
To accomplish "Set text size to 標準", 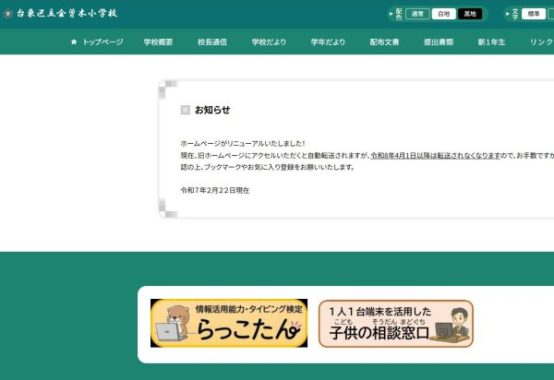I will coord(534,14).
